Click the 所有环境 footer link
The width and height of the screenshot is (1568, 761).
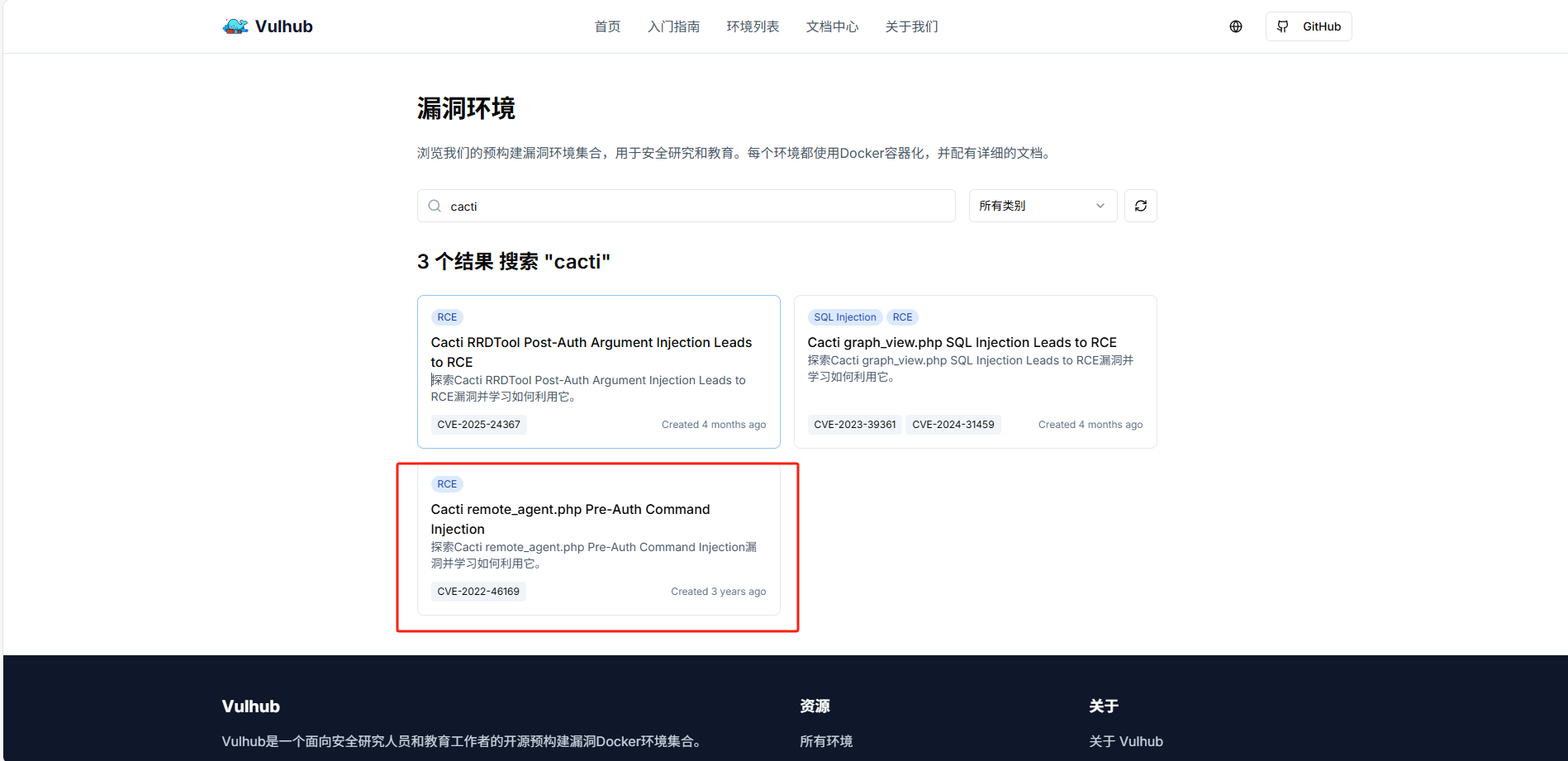pos(826,741)
